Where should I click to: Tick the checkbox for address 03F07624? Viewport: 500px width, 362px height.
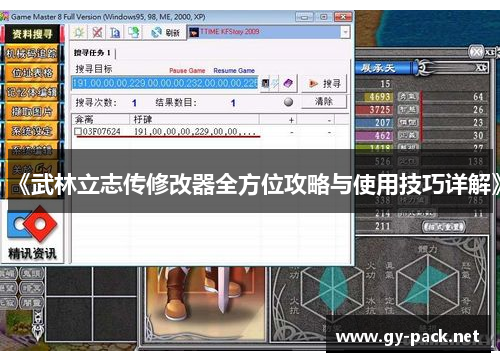78,131
